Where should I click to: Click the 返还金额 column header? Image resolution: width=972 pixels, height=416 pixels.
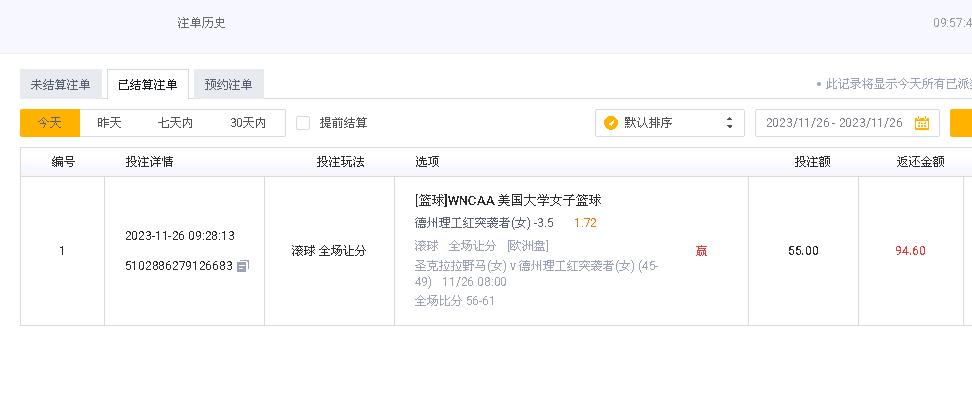920,162
